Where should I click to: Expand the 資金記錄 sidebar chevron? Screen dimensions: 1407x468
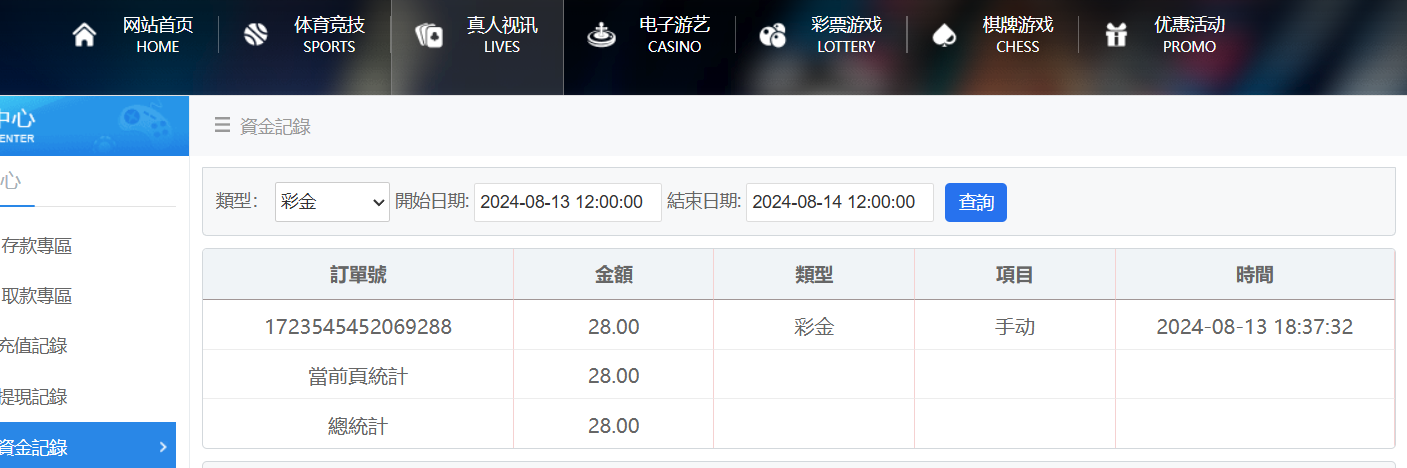click(163, 447)
